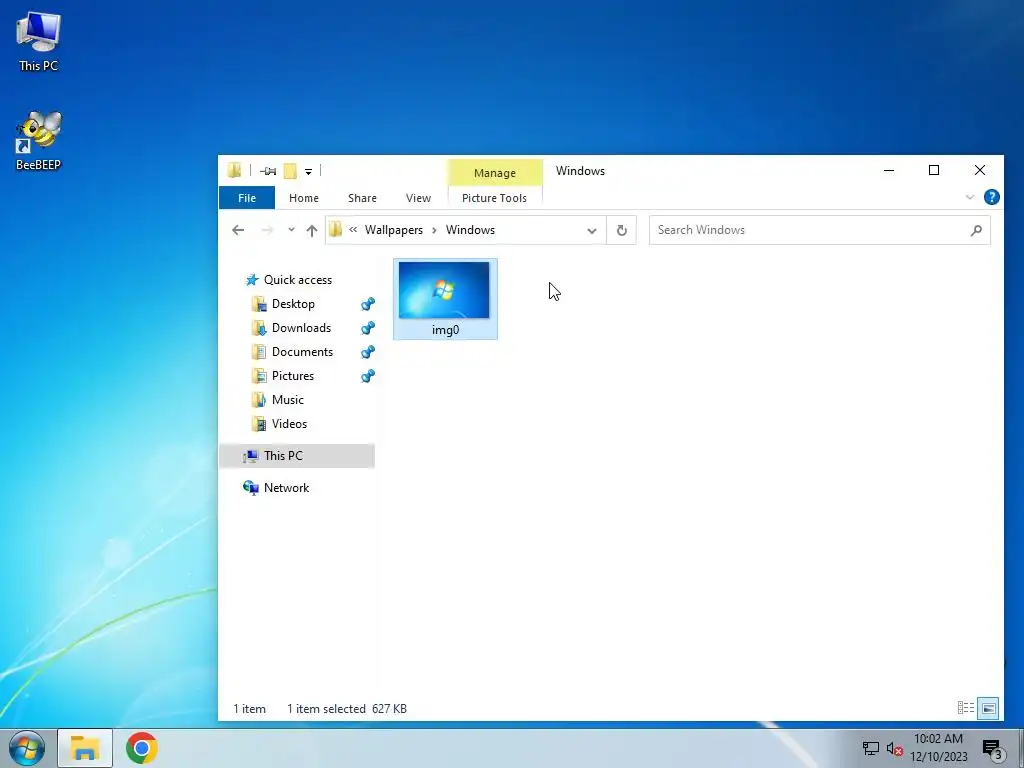Screen dimensions: 1024x768
Task: Go back with the back arrow
Action: pos(238,230)
